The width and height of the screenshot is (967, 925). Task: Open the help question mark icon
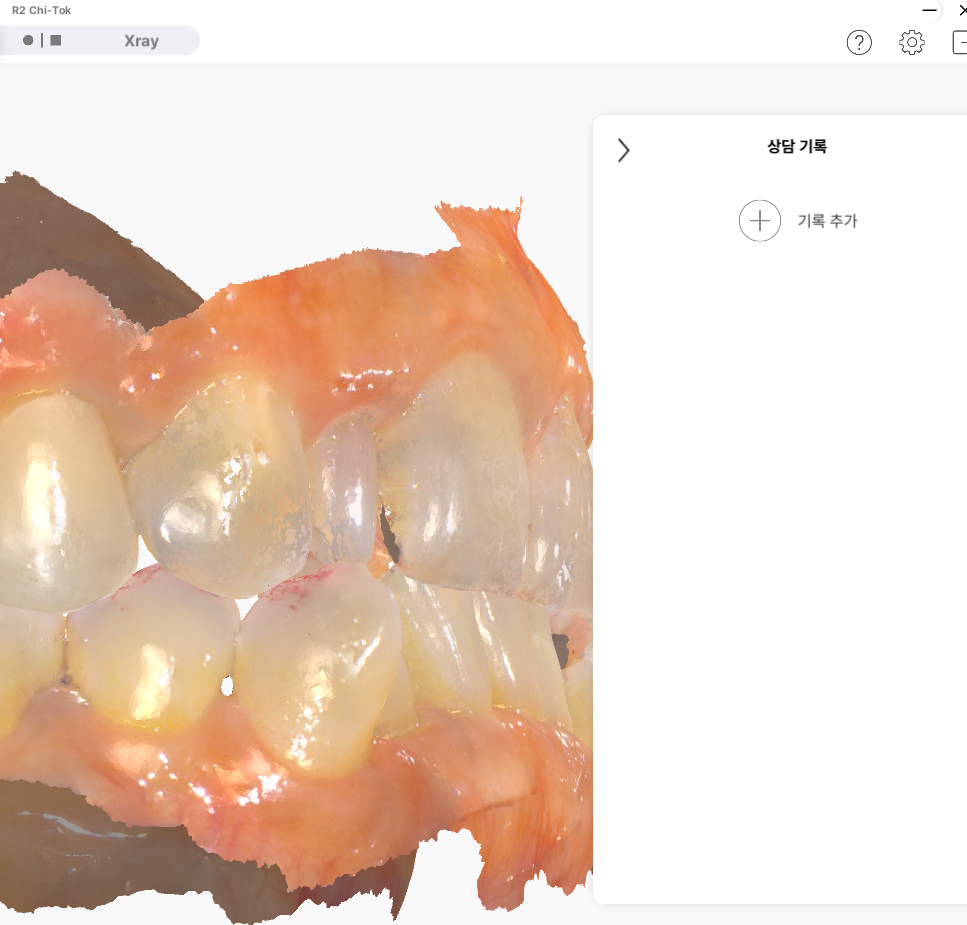point(859,42)
